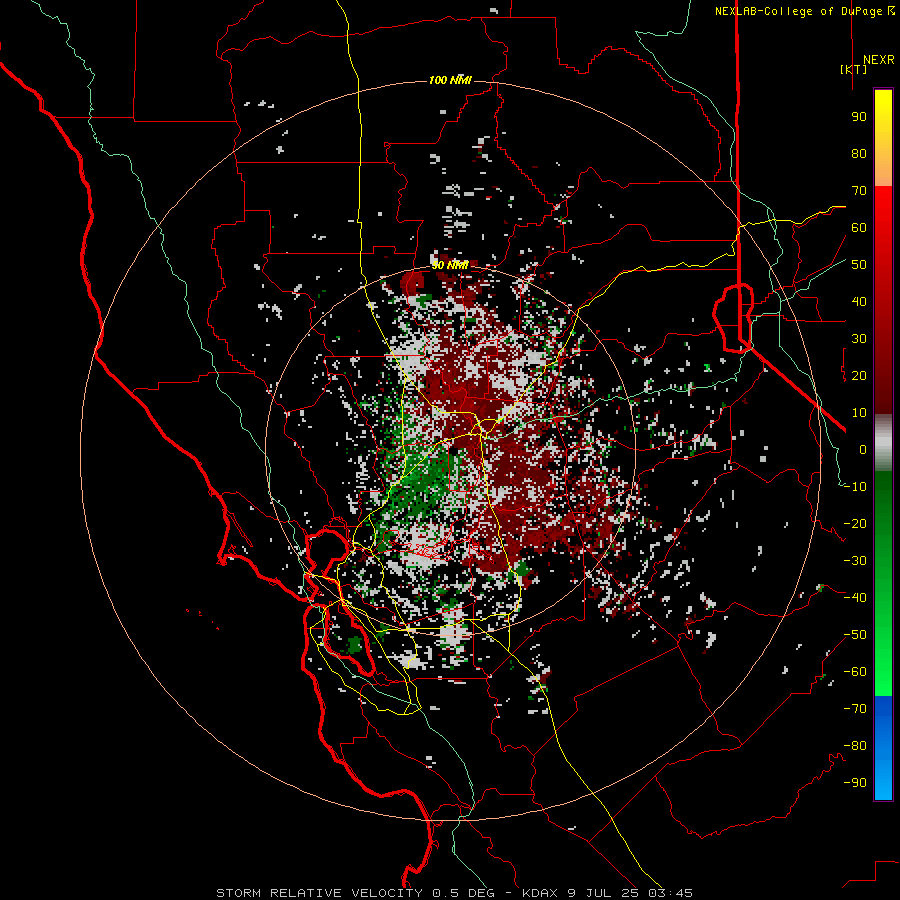This screenshot has height=900, width=900.
Task: Click the -30 value on velocity scale
Action: pyautogui.click(x=855, y=561)
